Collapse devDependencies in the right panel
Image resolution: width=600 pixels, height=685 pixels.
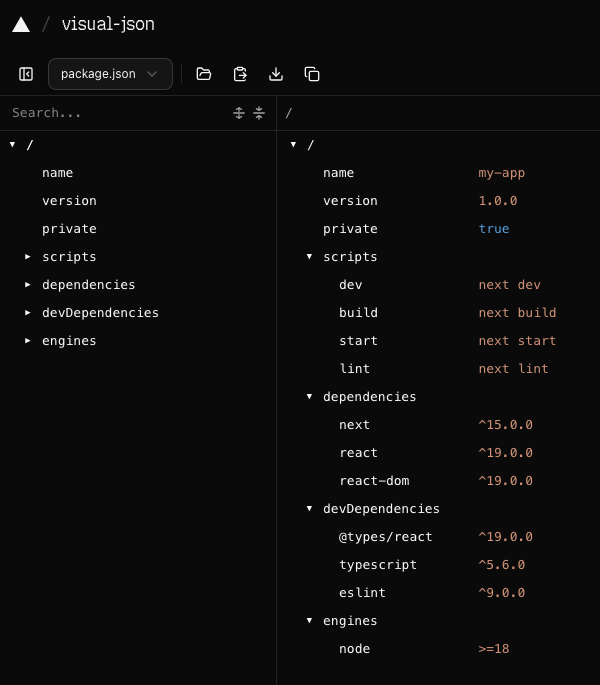click(x=309, y=508)
